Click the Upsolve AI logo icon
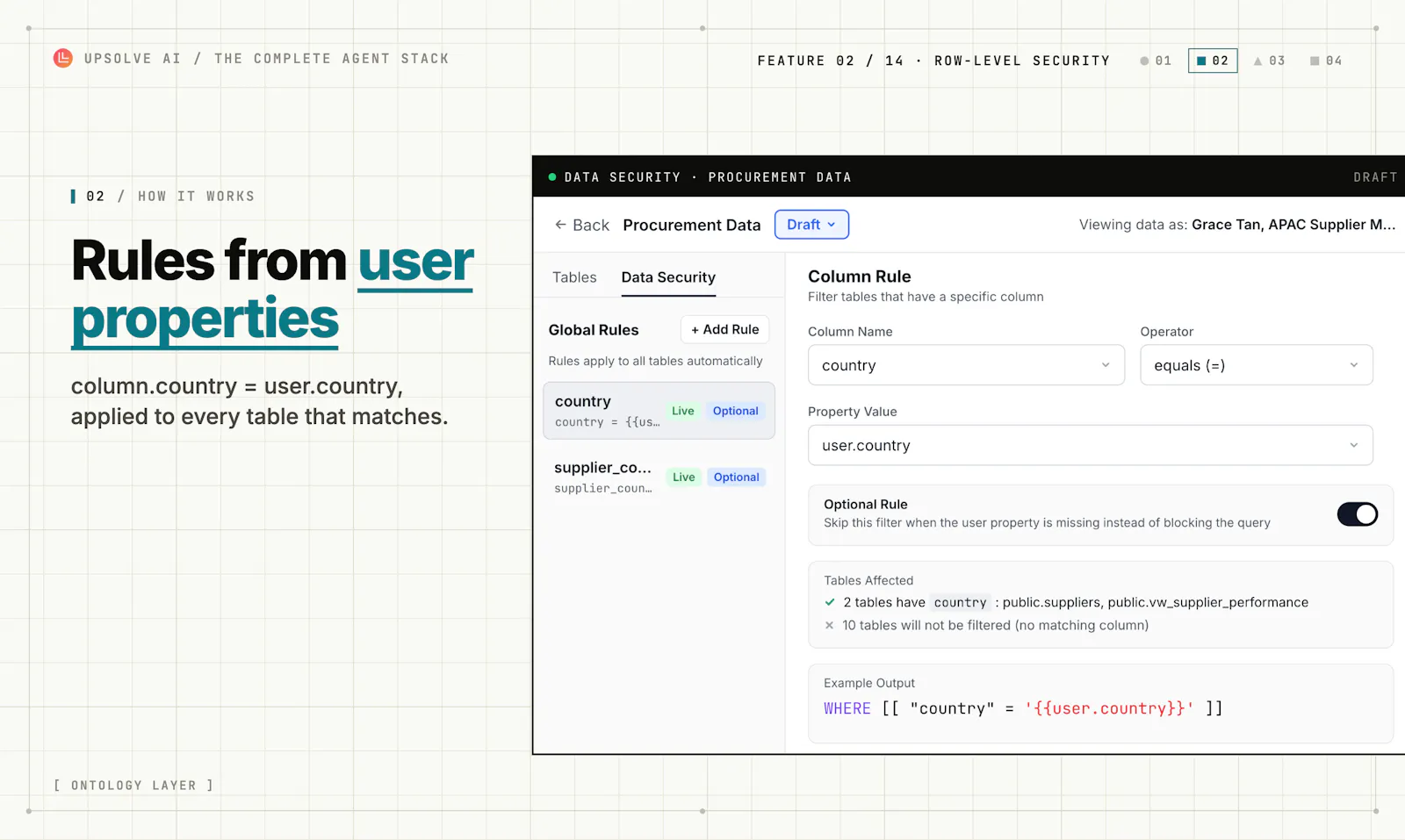This screenshot has height=840, width=1405. pos(63,59)
